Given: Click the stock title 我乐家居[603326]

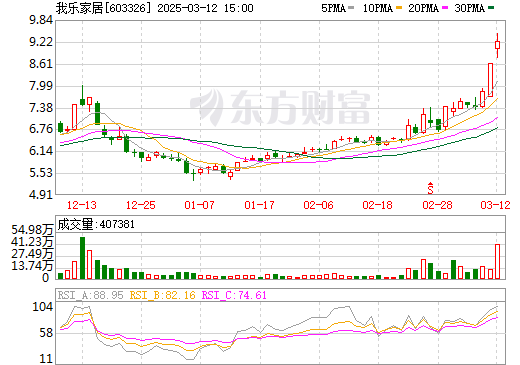Looking at the screenshot, I should pyautogui.click(x=103, y=8).
